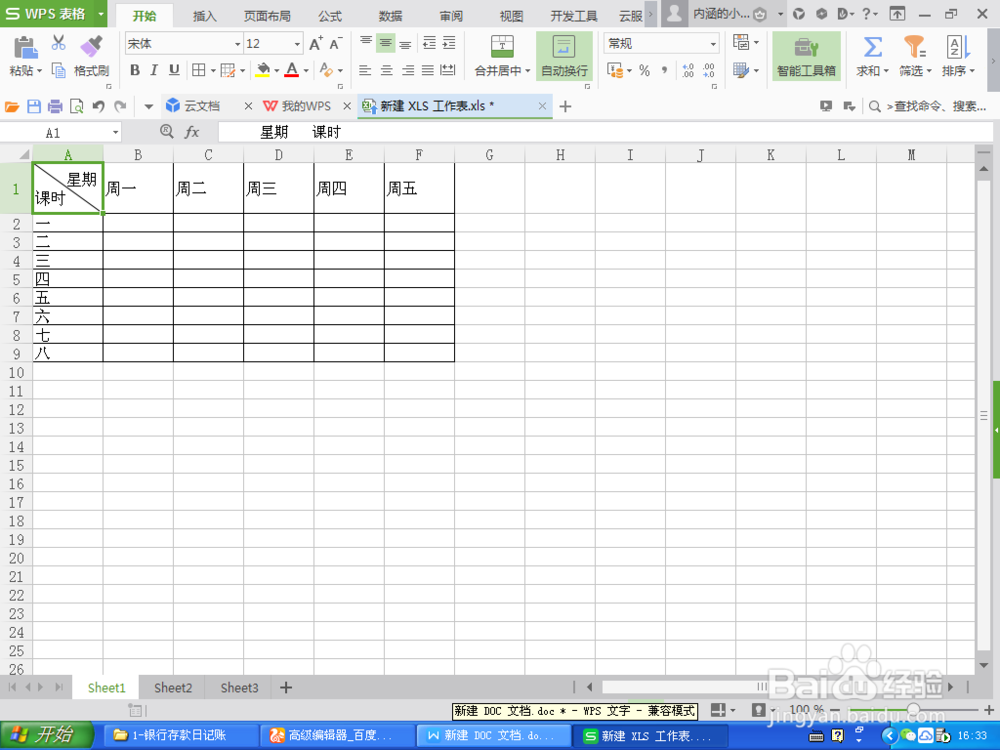
Task: Open the font size dropdown
Action: point(297,44)
